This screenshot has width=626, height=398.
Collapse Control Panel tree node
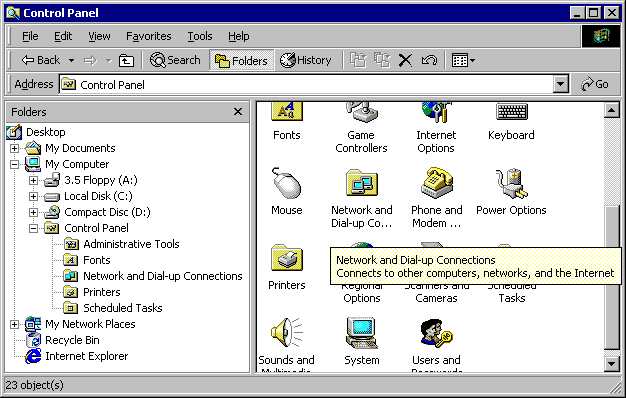coord(34,228)
